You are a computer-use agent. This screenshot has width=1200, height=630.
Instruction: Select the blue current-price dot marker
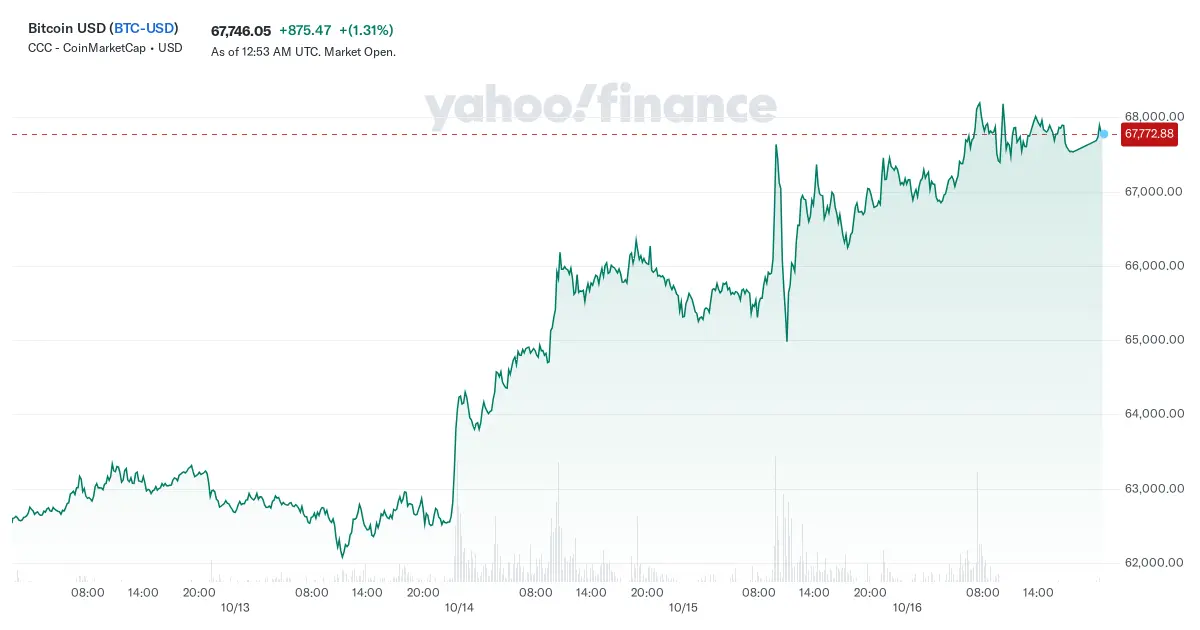click(1103, 133)
